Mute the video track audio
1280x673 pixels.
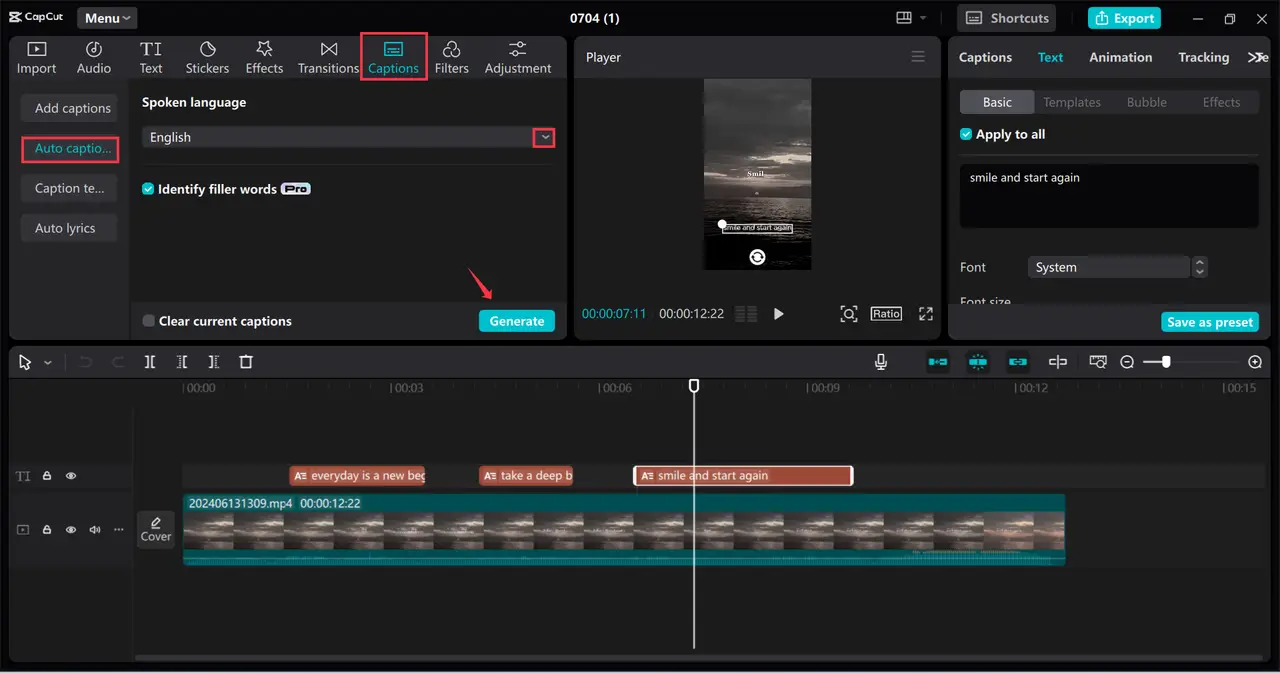(95, 529)
